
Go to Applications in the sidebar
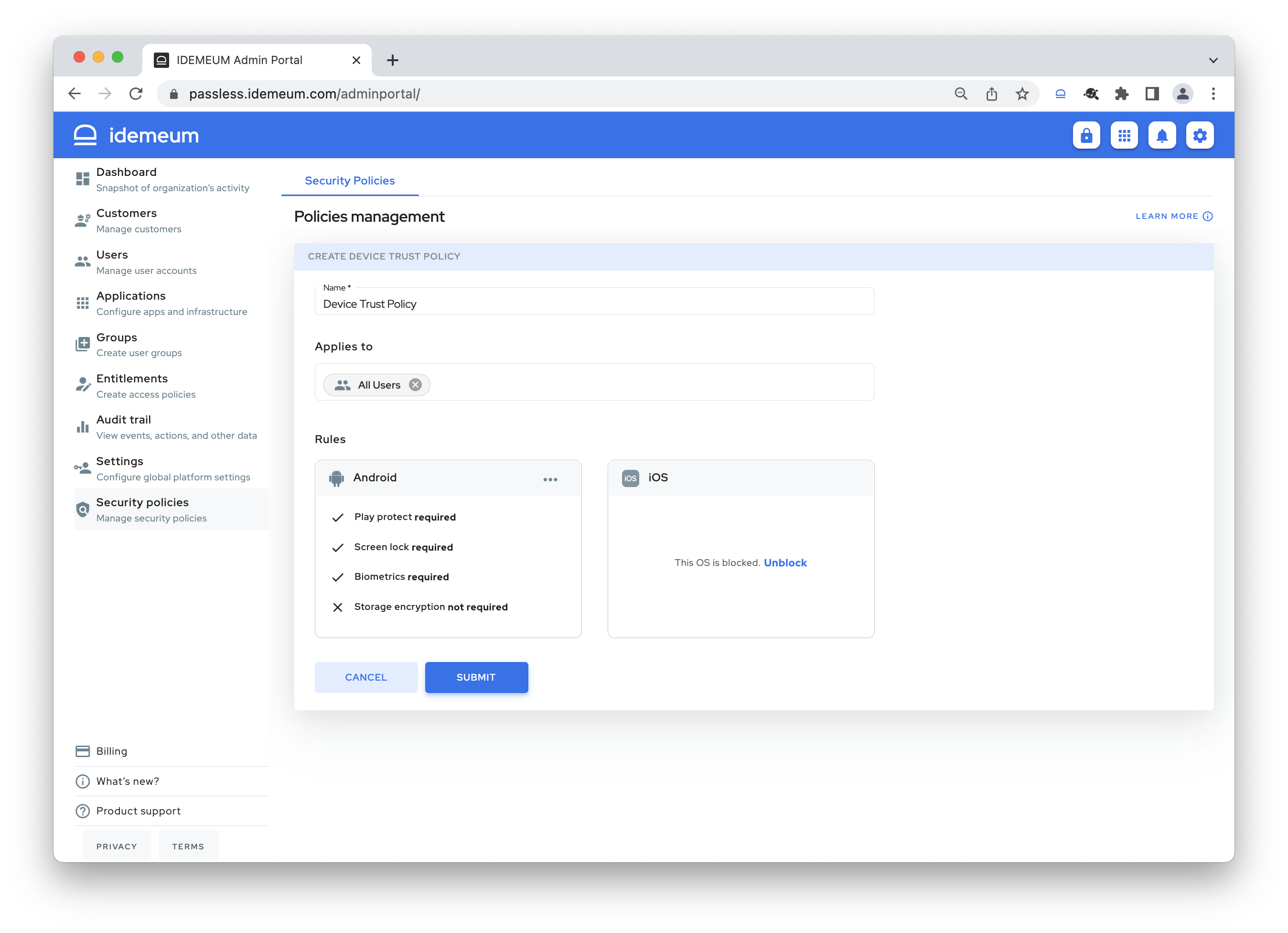pyautogui.click(x=171, y=303)
